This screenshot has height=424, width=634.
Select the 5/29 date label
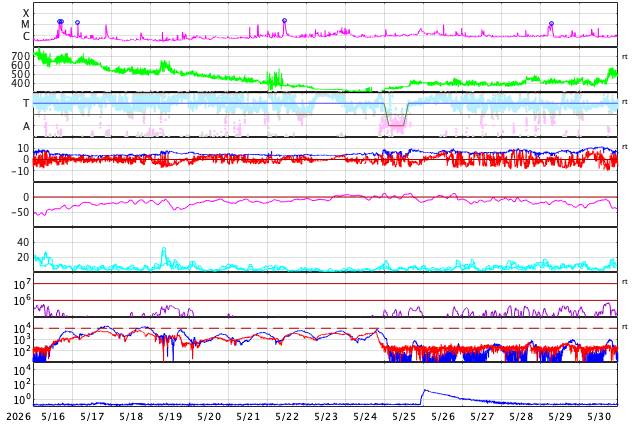560,417
